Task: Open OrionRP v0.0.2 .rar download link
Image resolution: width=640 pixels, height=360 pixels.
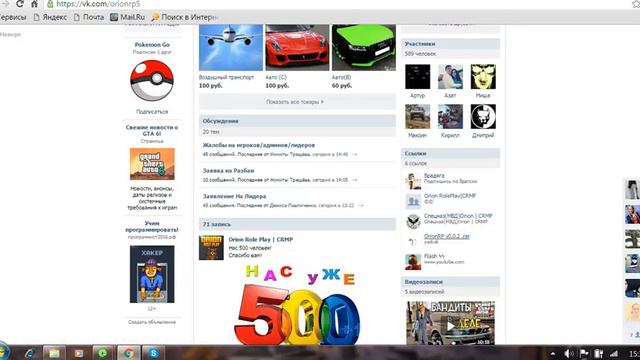Action: 447,236
